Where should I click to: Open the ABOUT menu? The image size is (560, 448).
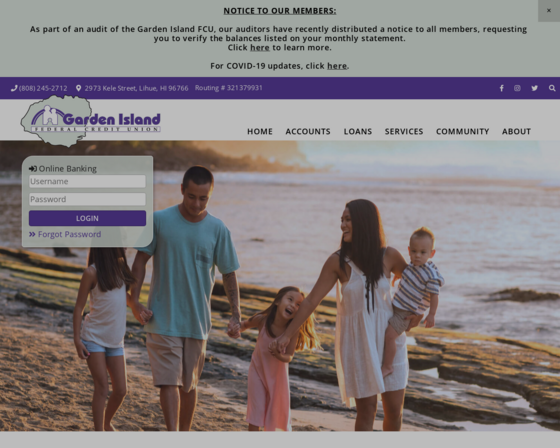pos(516,131)
